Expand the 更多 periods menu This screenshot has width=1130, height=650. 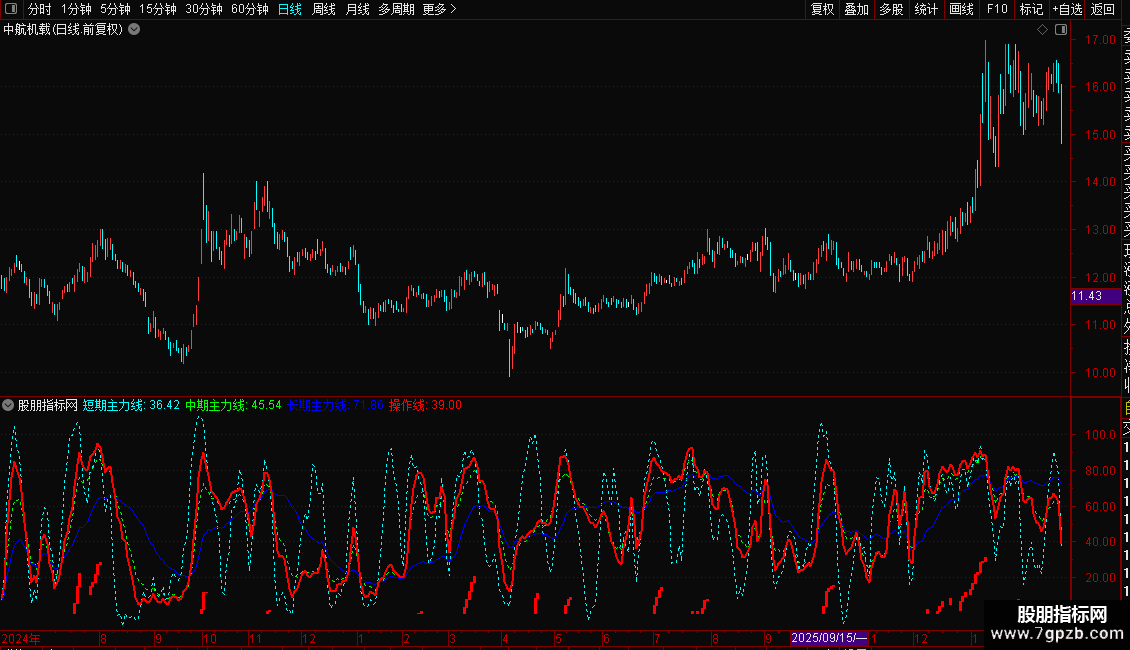[439, 9]
